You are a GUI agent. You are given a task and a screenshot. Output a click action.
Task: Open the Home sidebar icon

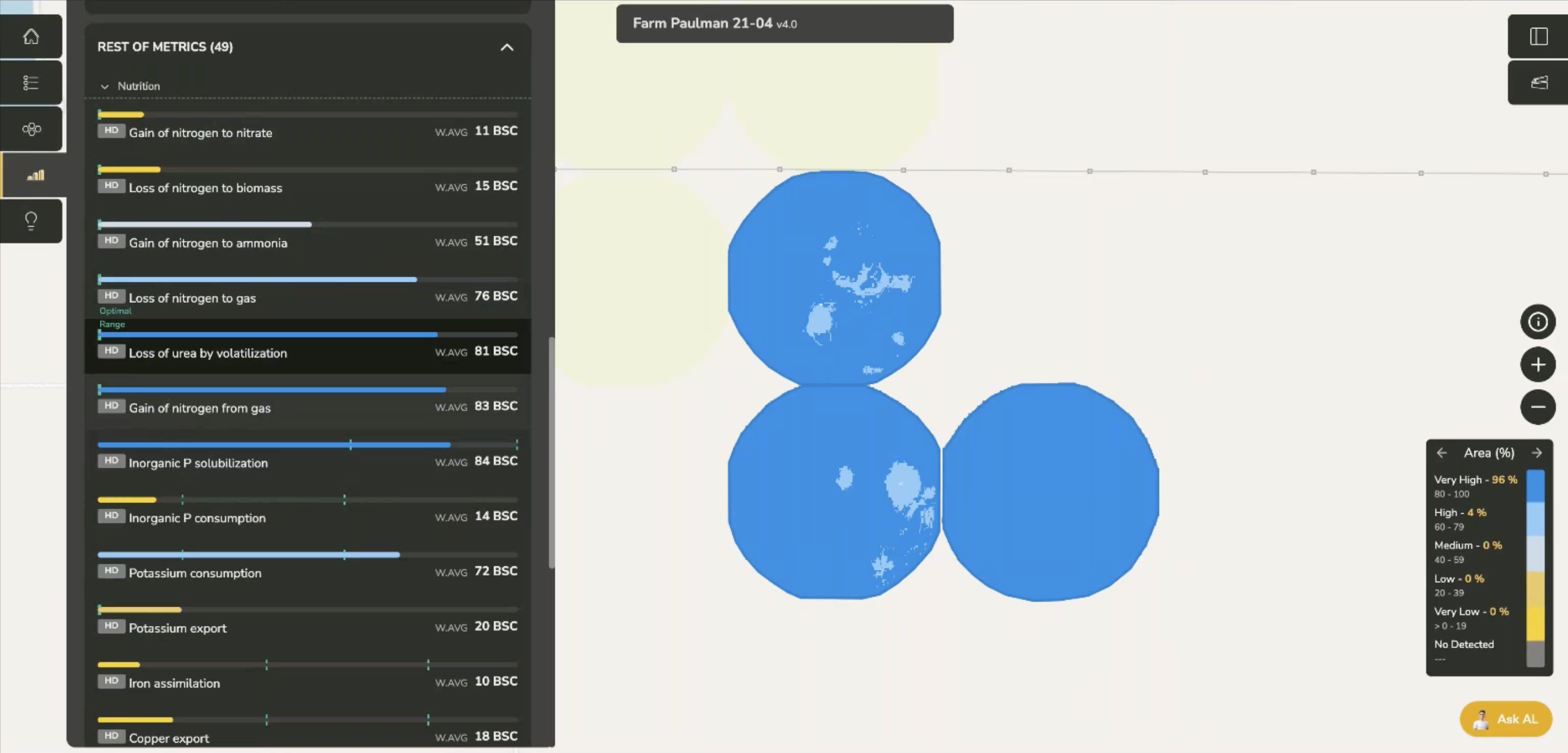point(31,36)
